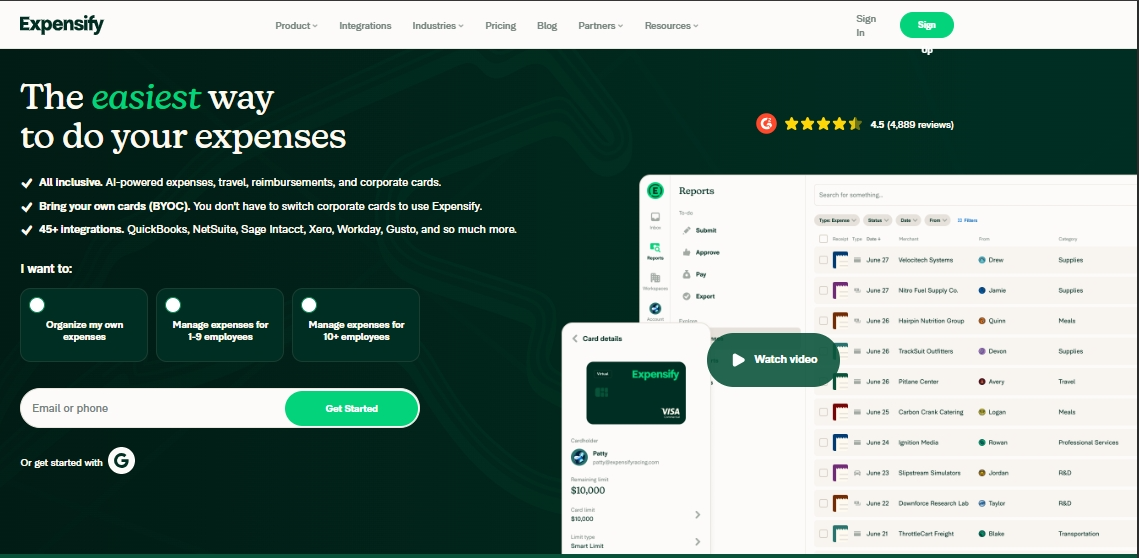
Task: Check the Pitlane Center row checkbox
Action: point(823,381)
